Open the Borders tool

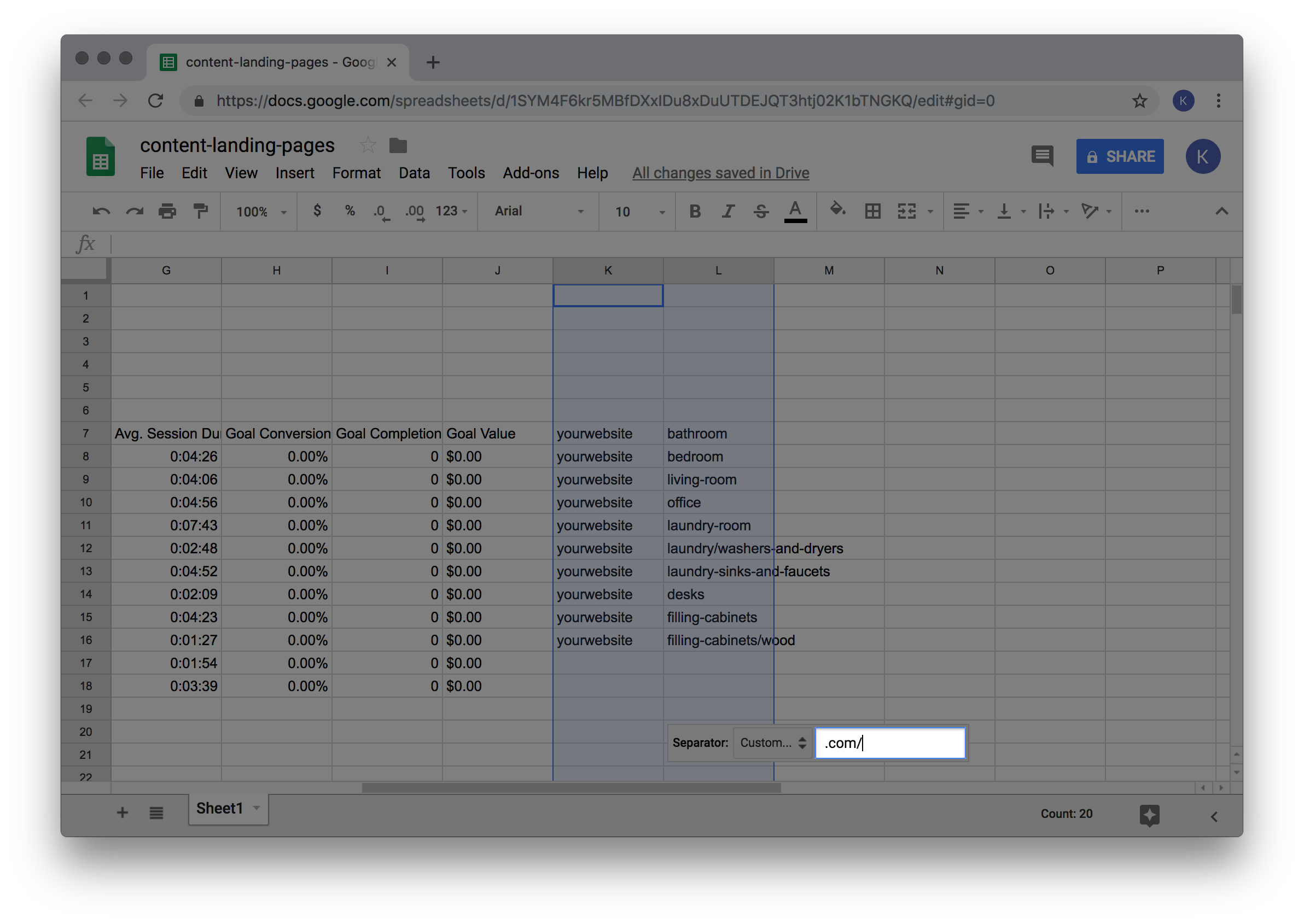click(x=872, y=212)
